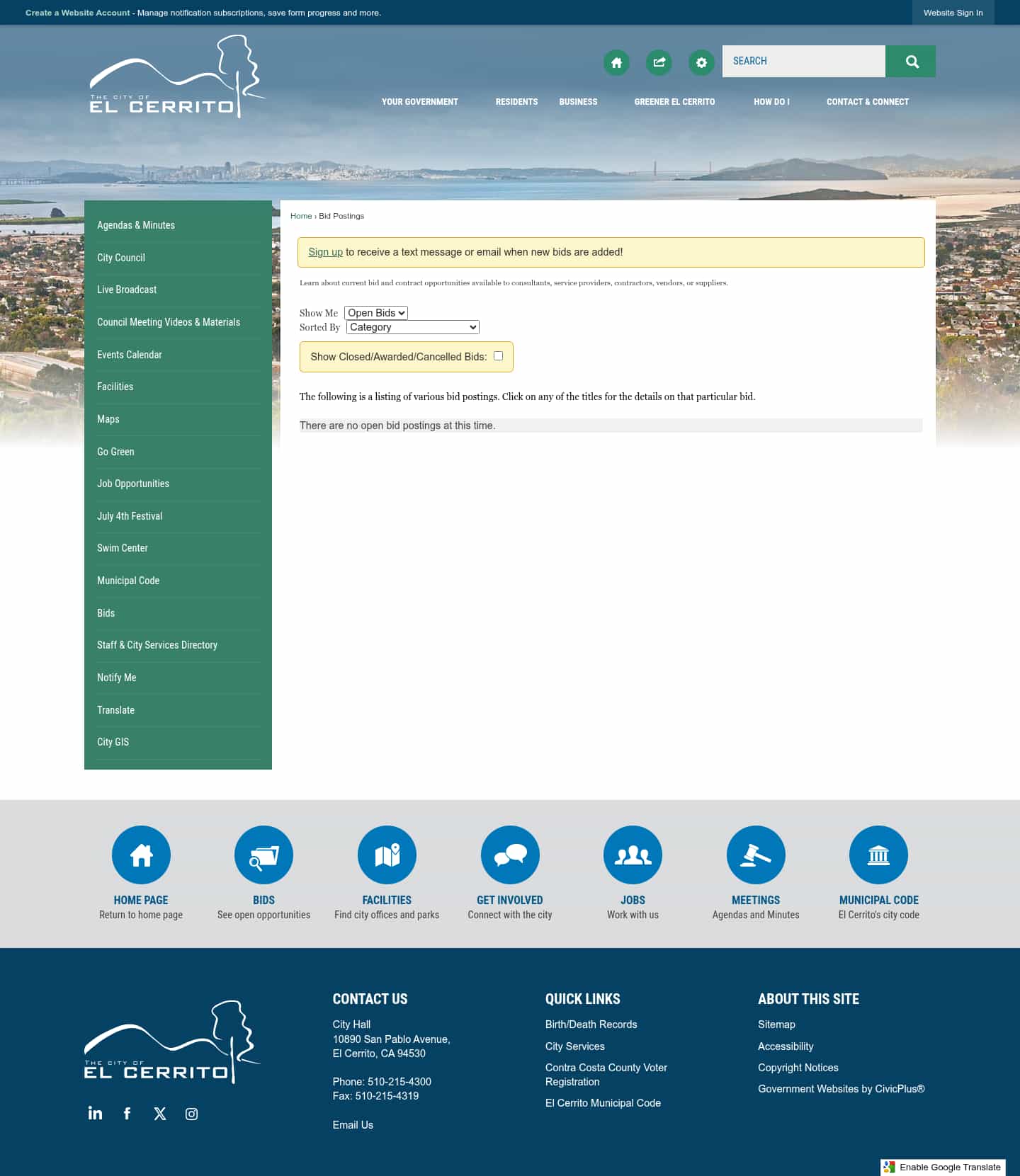
Task: Open the Sorted By Category dropdown
Action: click(x=413, y=327)
